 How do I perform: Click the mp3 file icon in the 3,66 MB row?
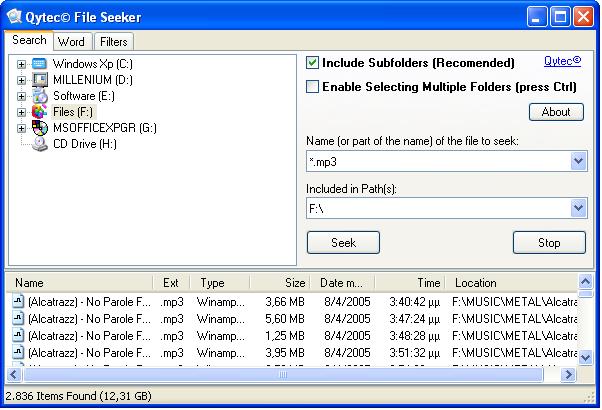pos(18,301)
